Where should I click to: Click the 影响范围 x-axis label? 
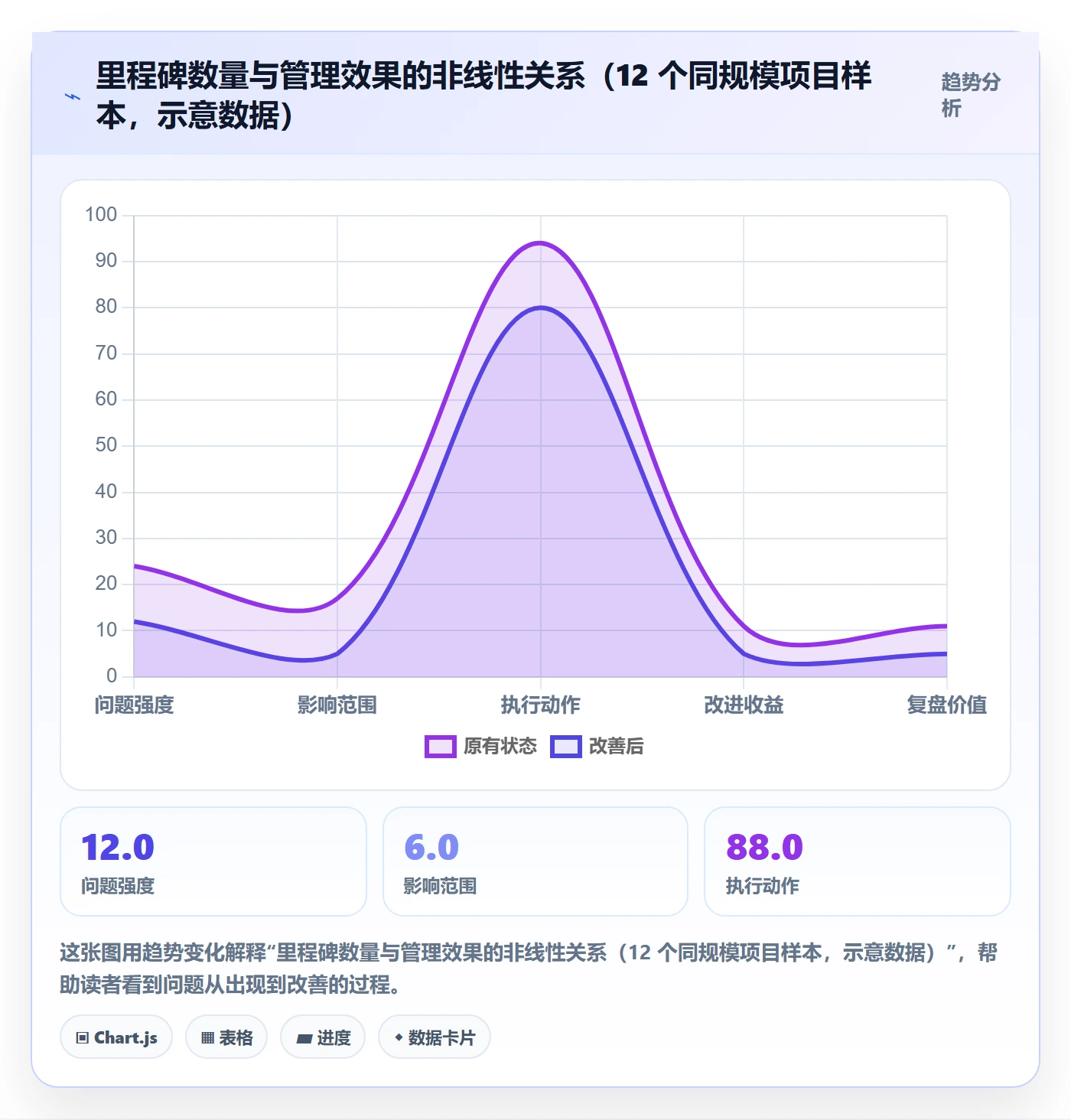[x=337, y=705]
